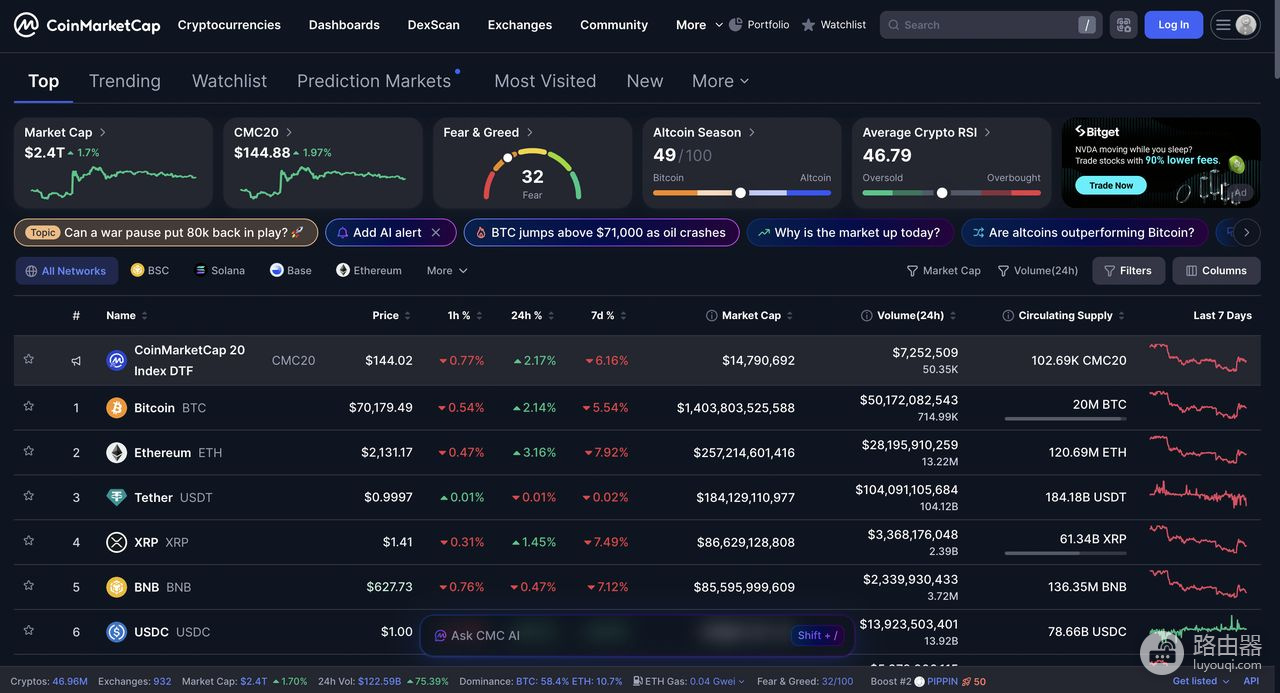Click the XRP coin logo
1280x693 pixels.
point(117,542)
